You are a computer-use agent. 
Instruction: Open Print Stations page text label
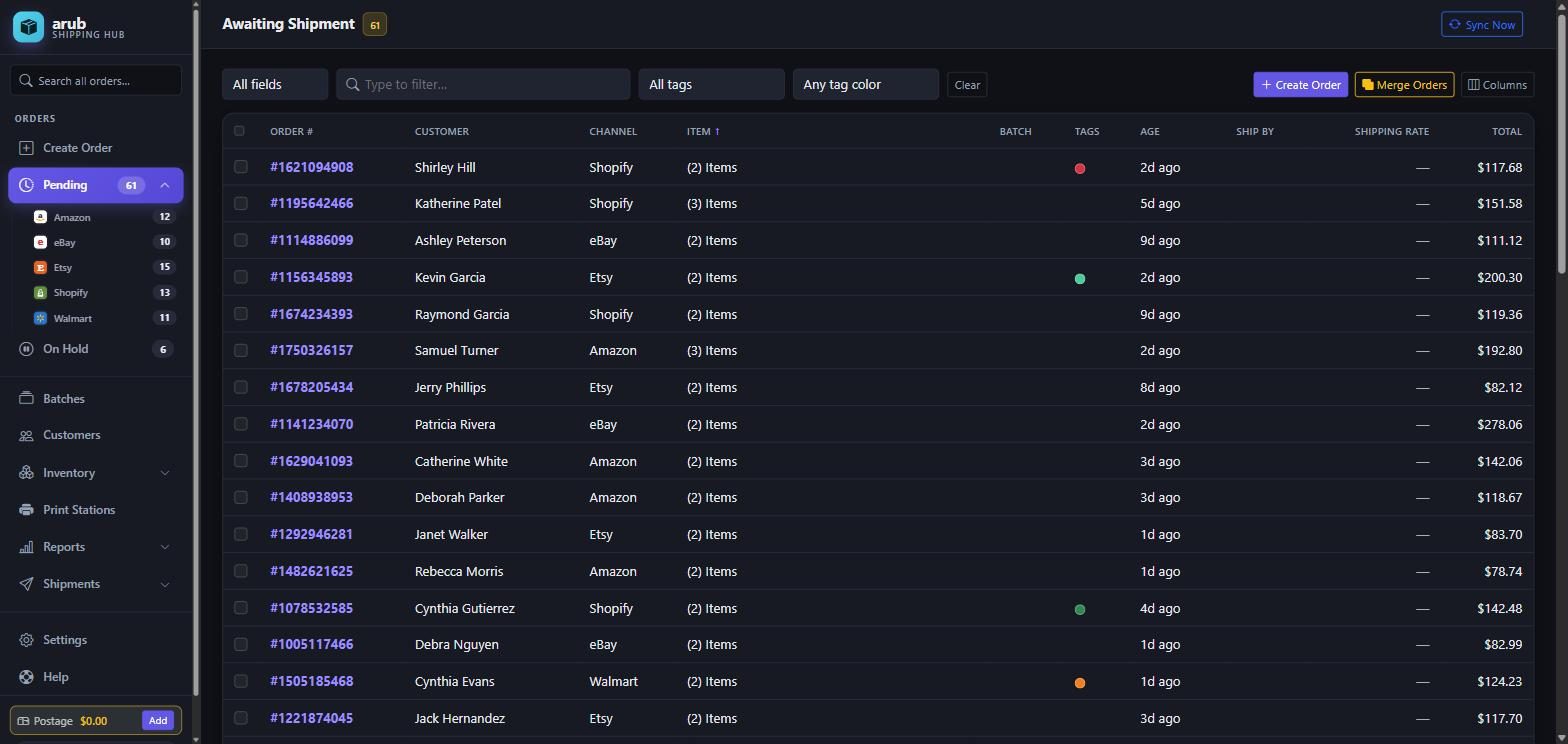(x=79, y=510)
